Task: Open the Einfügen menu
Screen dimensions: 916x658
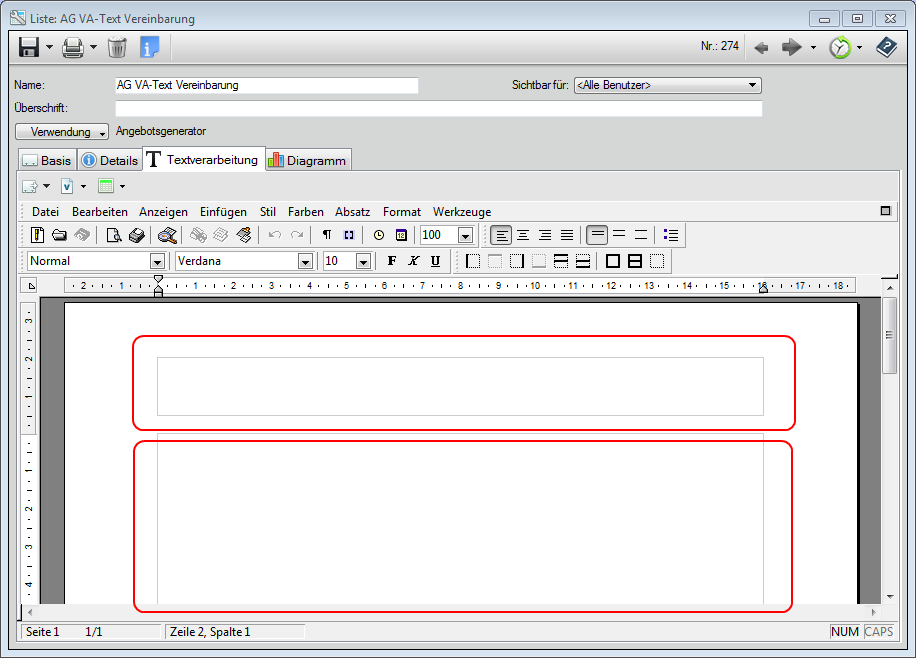Action: pos(223,212)
